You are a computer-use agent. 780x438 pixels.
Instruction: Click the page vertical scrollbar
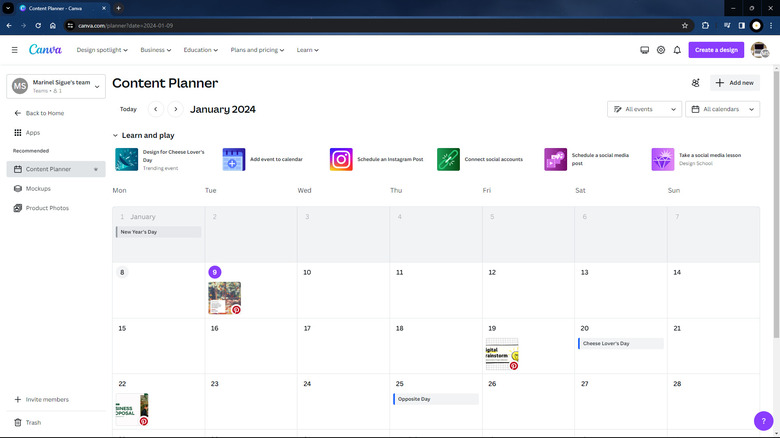pos(776,204)
